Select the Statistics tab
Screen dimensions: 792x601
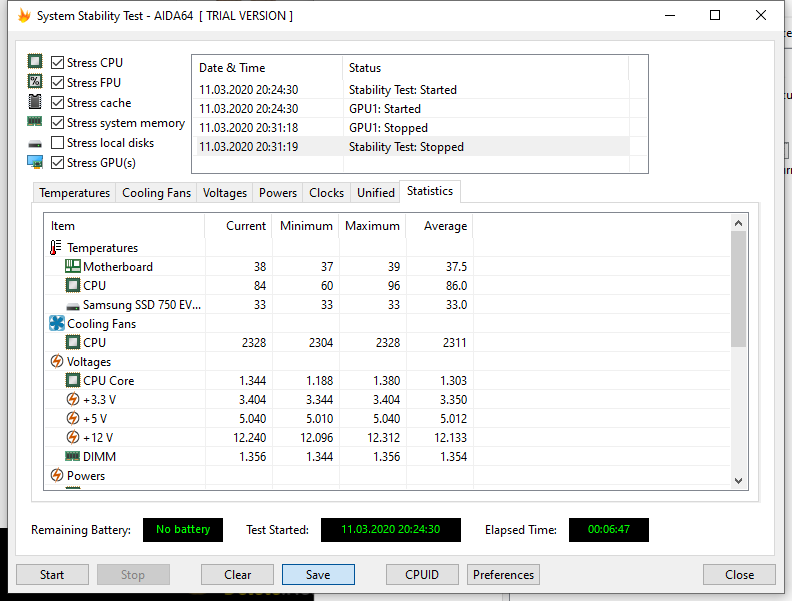pos(430,191)
